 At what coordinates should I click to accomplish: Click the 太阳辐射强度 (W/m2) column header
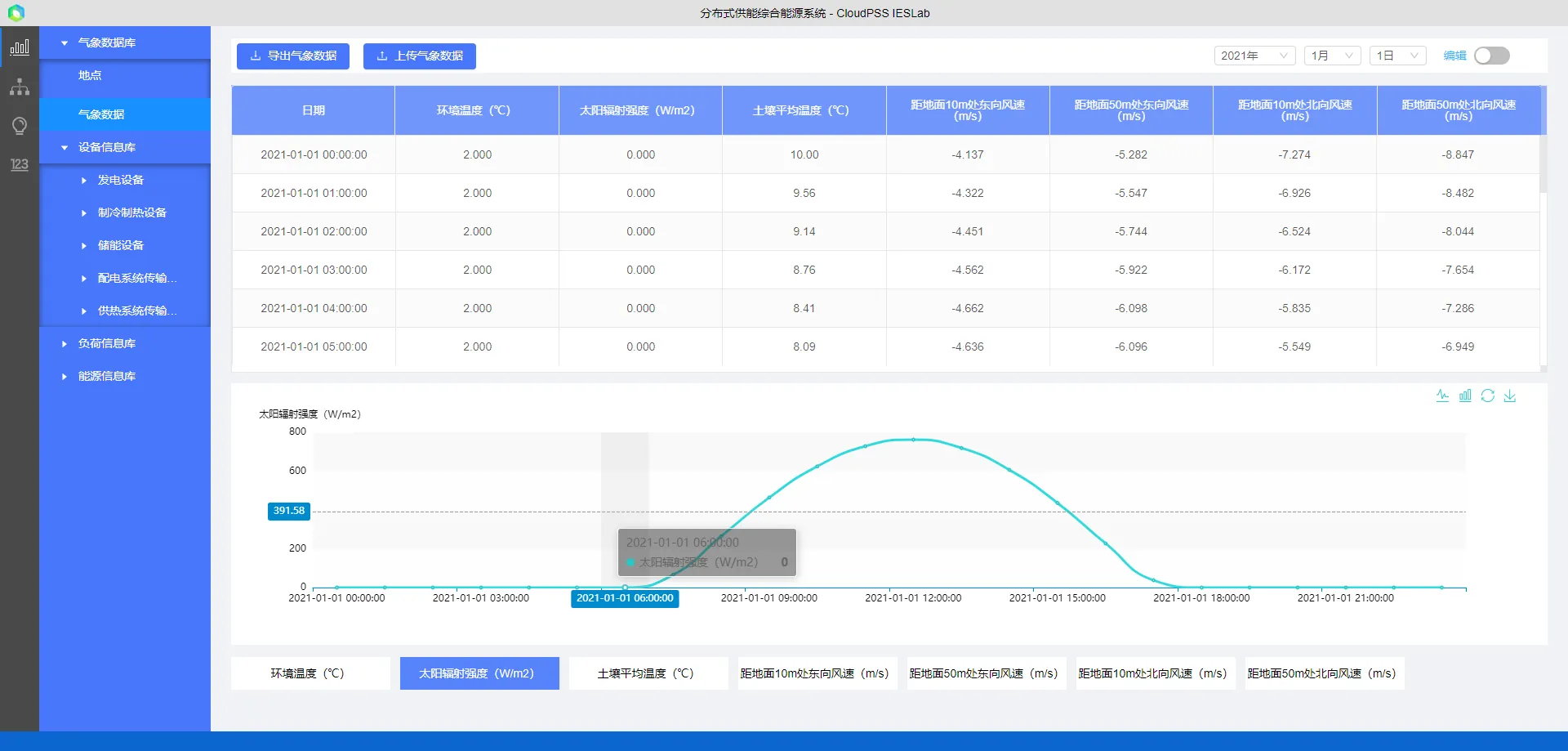click(641, 110)
